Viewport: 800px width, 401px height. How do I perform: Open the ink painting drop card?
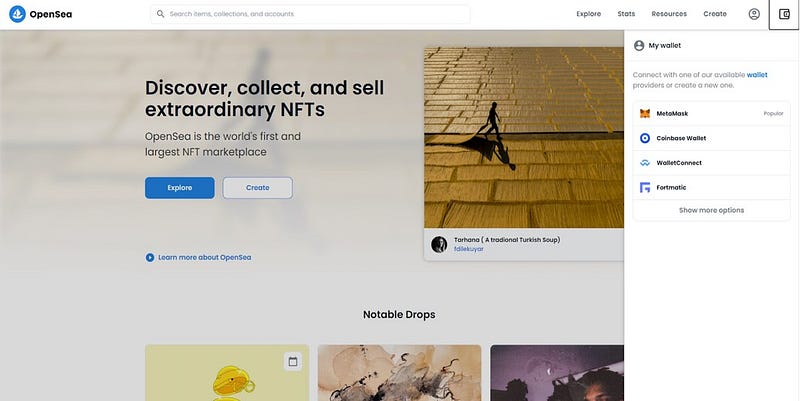399,373
